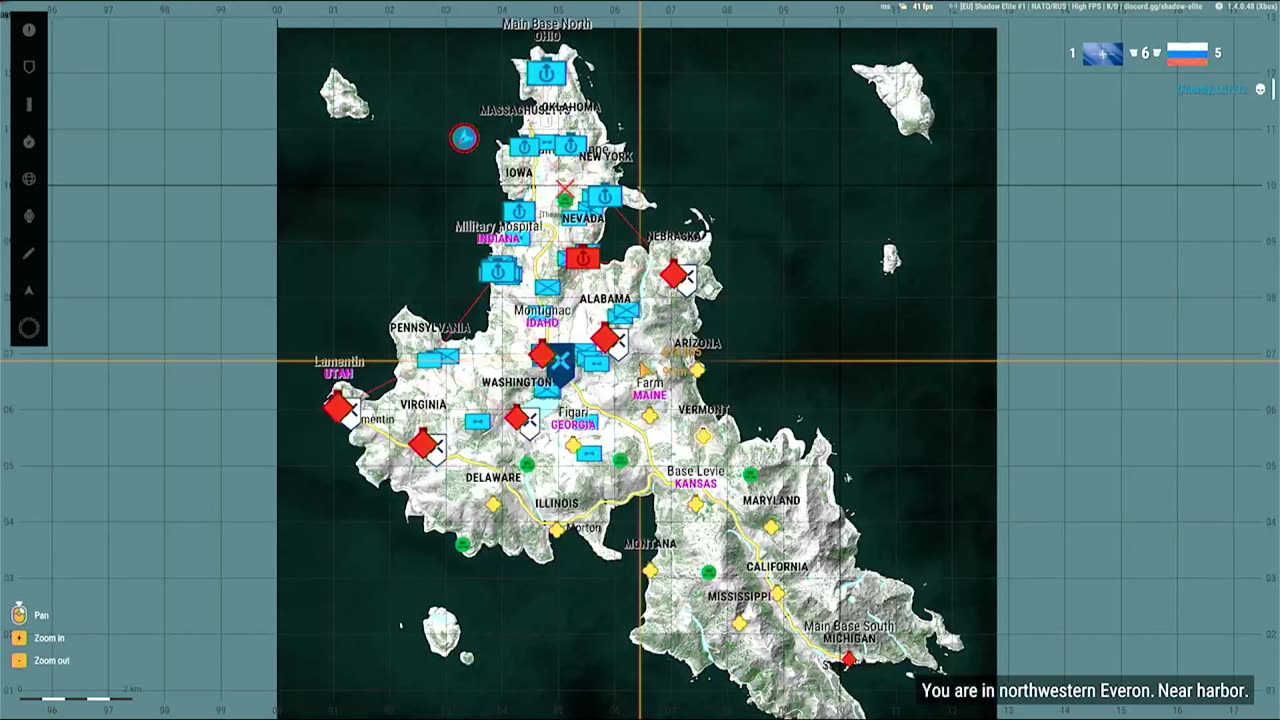
Task: Click the blue anchor marker below IOWA
Action: tap(519, 212)
